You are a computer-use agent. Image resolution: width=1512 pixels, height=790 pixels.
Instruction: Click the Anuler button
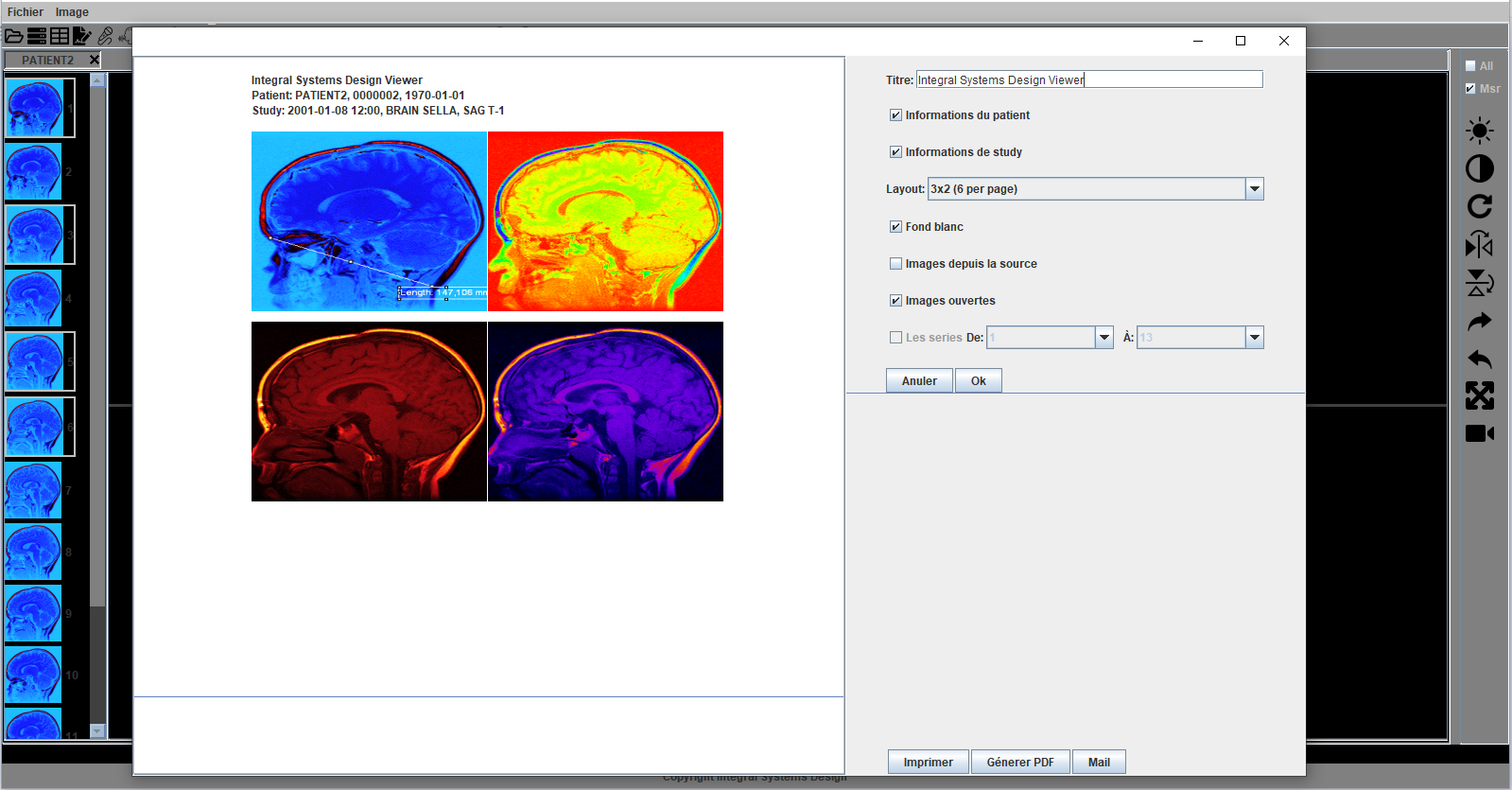pyautogui.click(x=919, y=381)
